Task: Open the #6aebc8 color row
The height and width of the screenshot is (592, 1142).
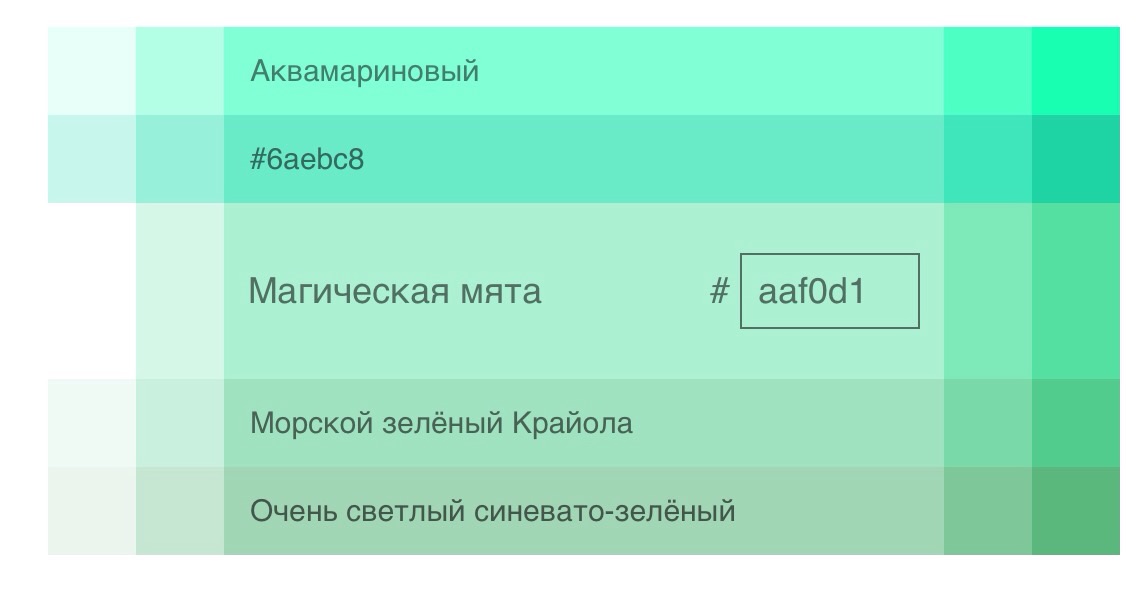Action: pyautogui.click(x=583, y=159)
